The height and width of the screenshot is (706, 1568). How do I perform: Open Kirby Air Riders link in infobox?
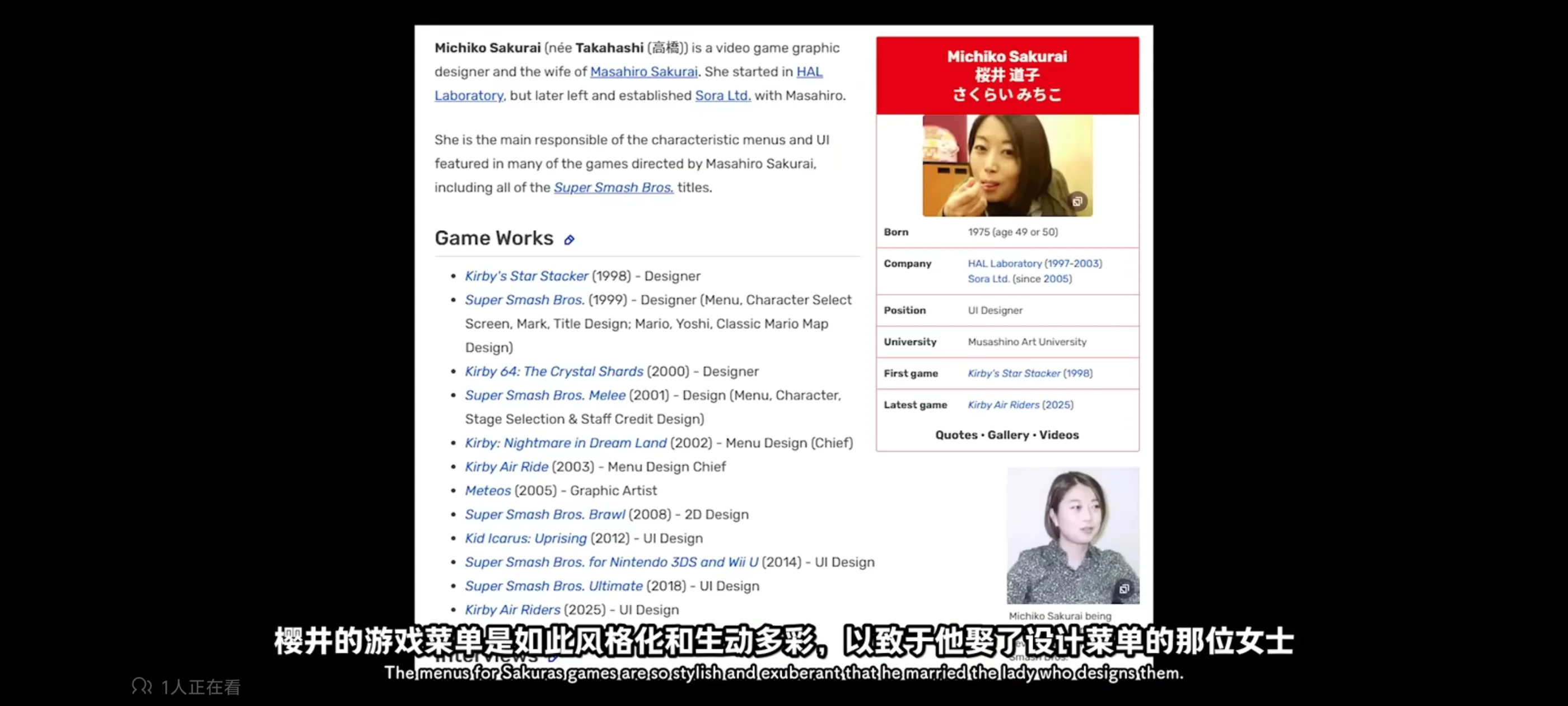click(x=1003, y=405)
